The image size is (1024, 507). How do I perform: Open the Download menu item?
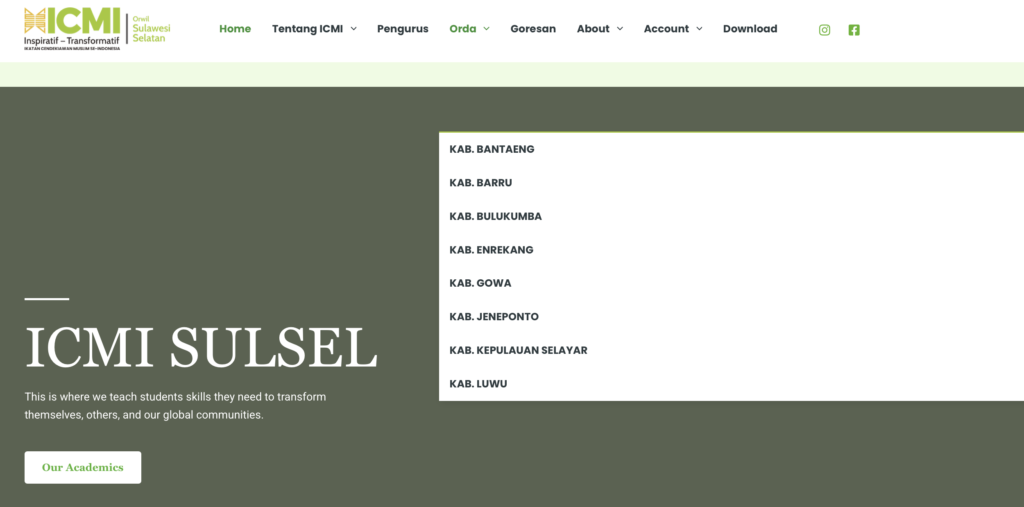pos(750,29)
